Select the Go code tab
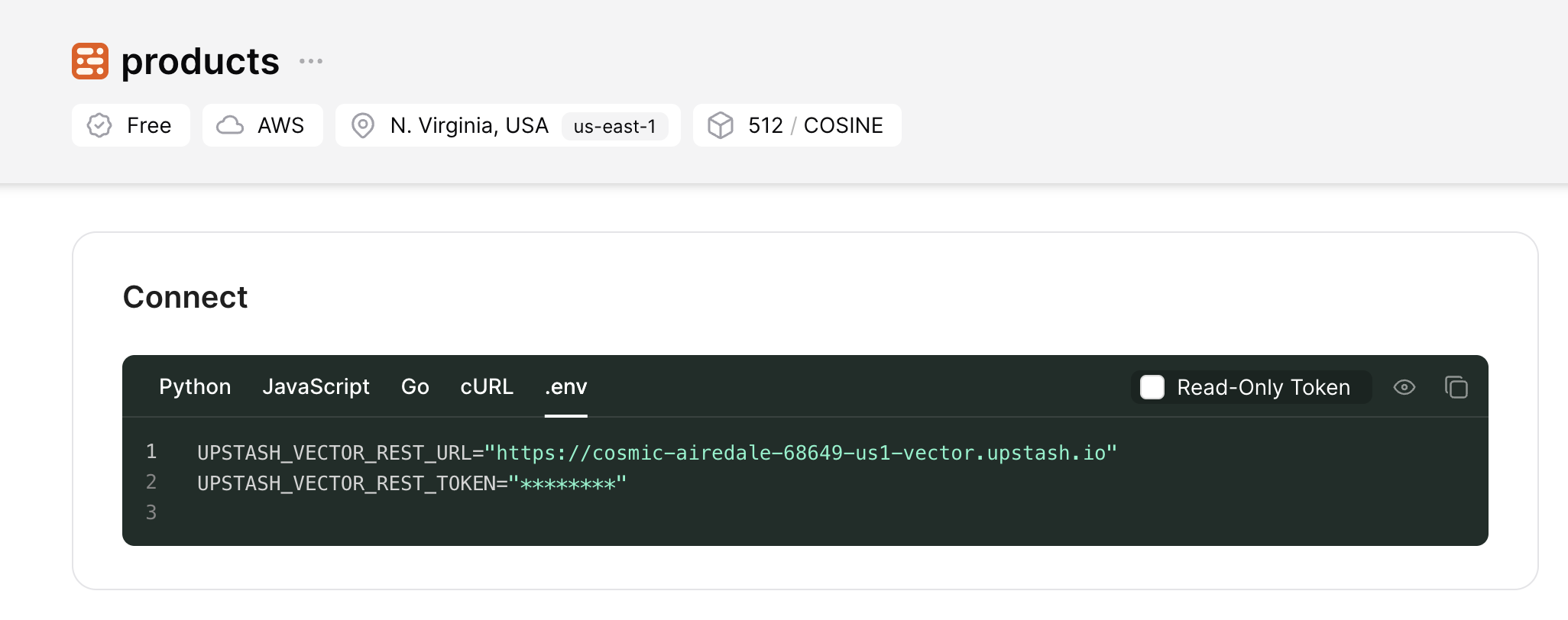This screenshot has width=1568, height=620. (x=415, y=387)
